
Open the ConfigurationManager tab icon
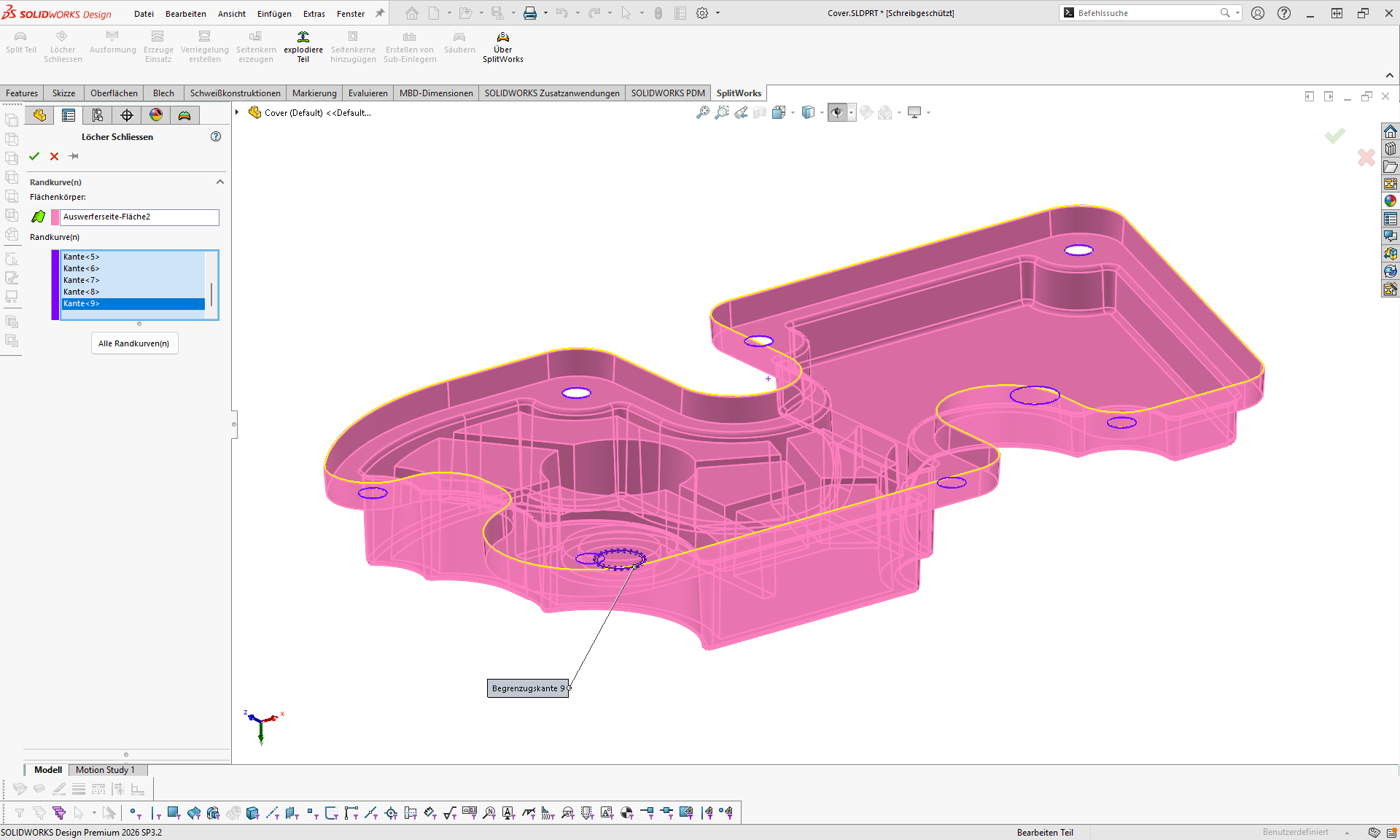pyautogui.click(x=98, y=115)
